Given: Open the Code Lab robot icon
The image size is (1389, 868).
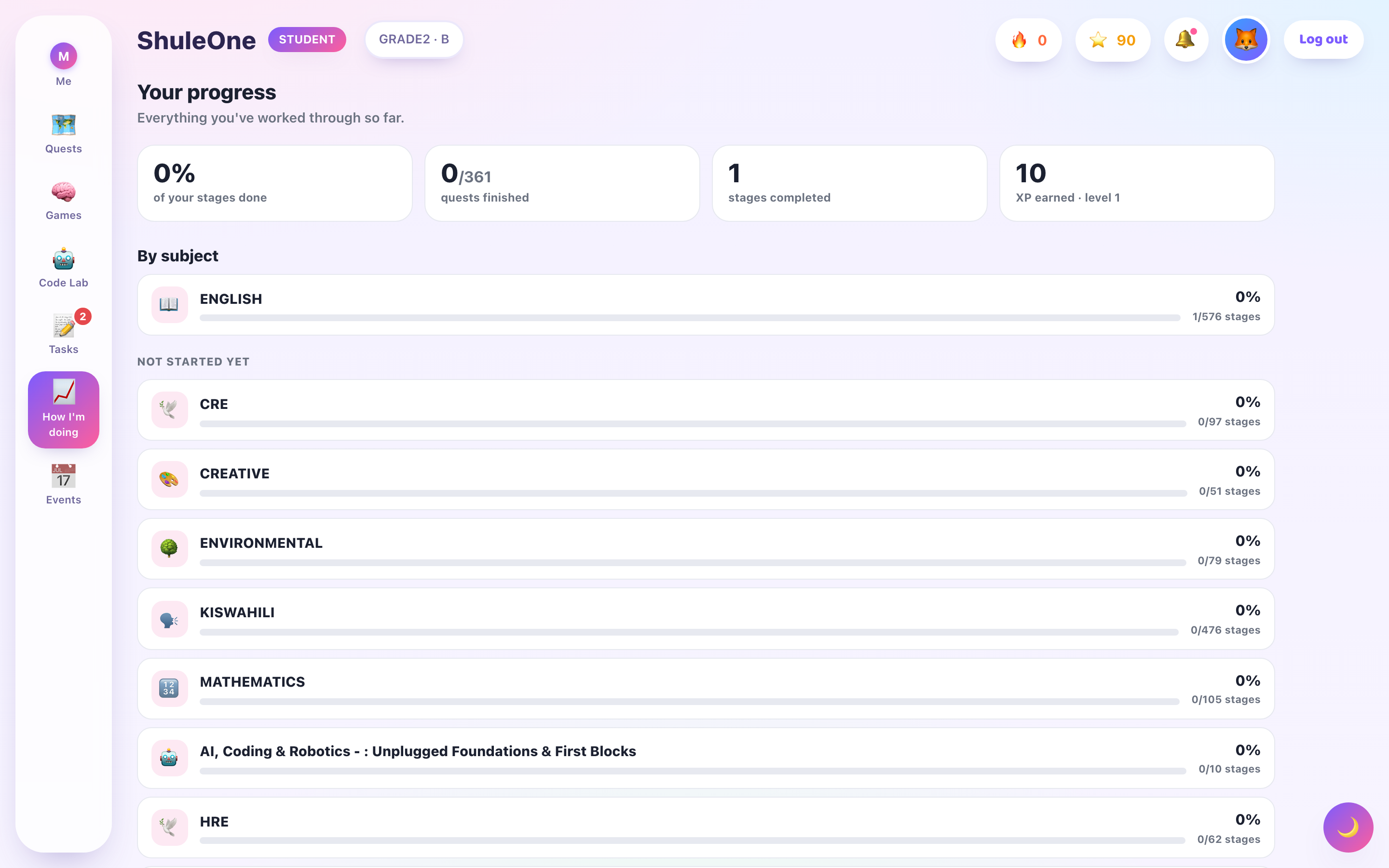Looking at the screenshot, I should click(63, 259).
